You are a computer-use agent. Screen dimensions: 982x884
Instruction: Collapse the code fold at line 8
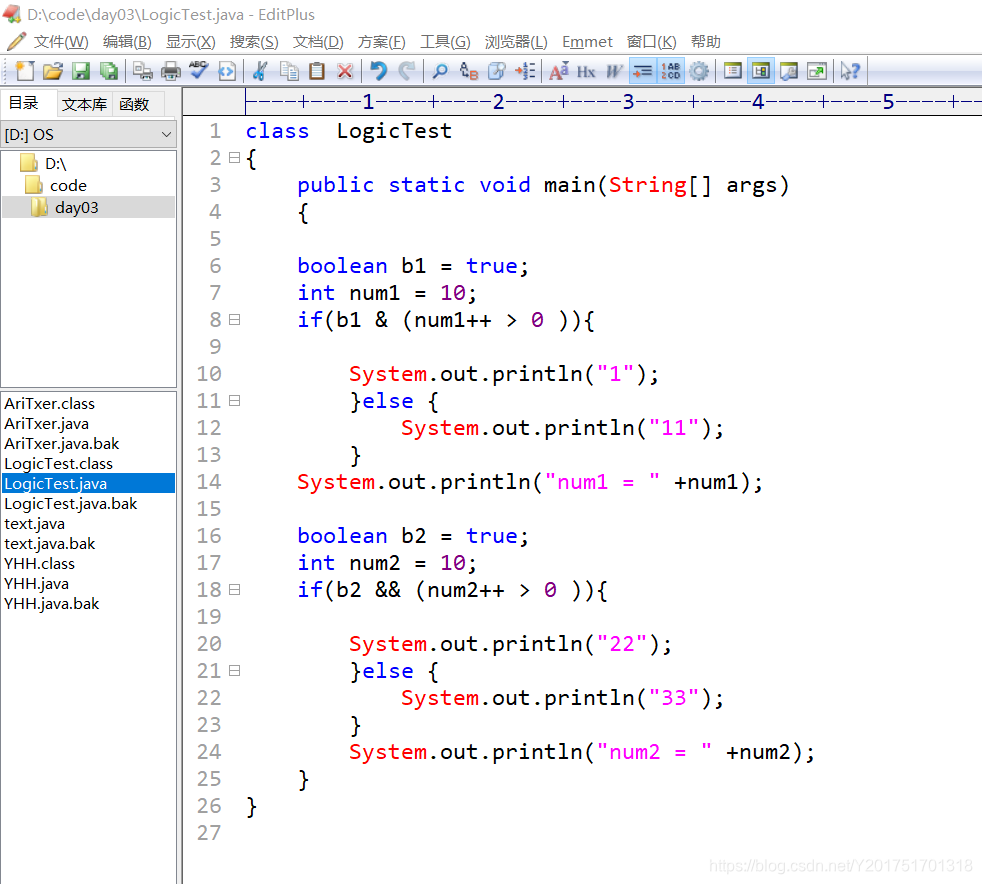tap(234, 320)
